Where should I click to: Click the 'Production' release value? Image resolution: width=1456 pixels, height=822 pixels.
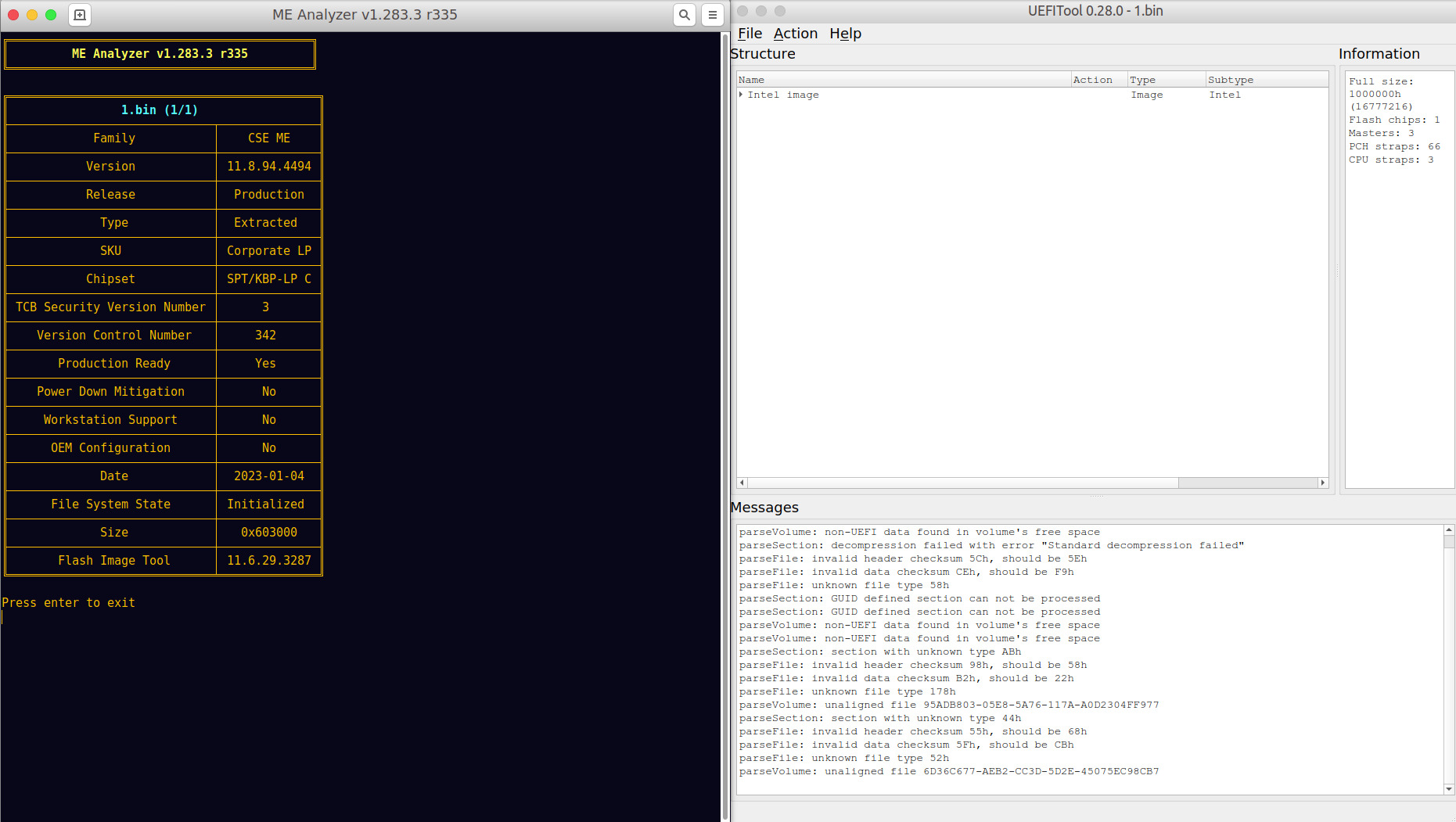point(269,195)
